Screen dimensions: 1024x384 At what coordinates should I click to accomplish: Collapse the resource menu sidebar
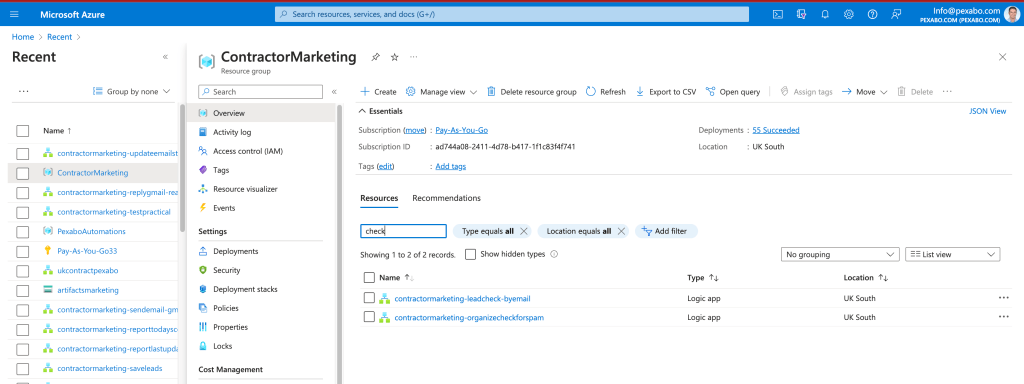[x=334, y=92]
